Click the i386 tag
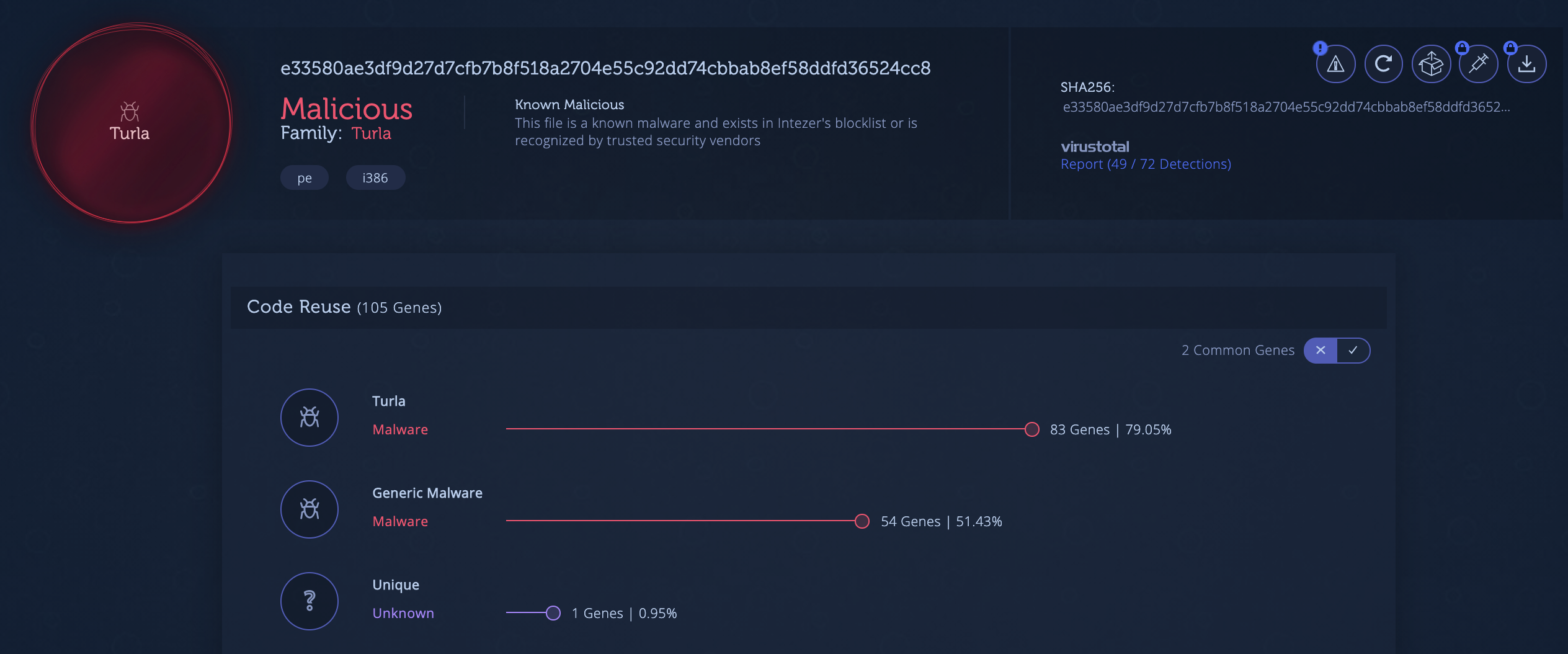This screenshot has width=1568, height=654. click(375, 178)
